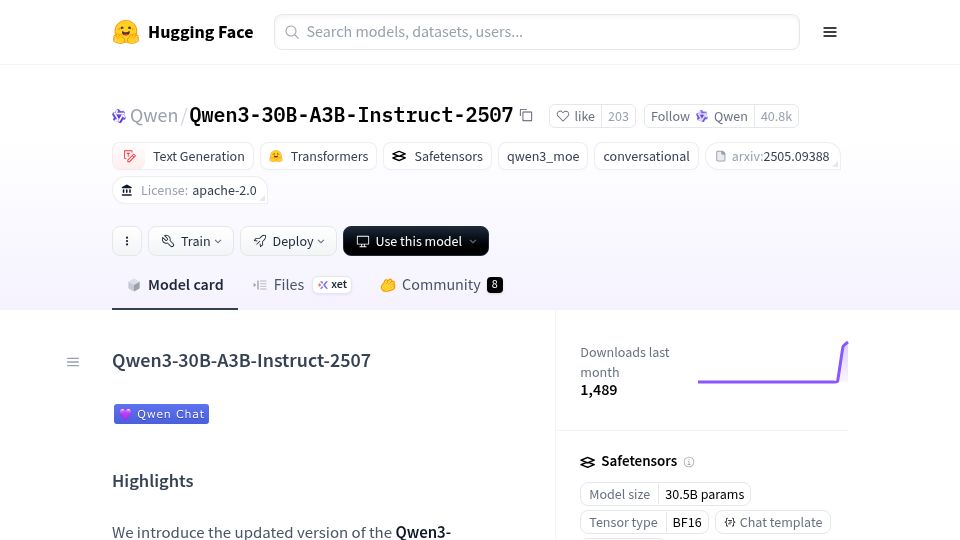This screenshot has width=960, height=540.
Task: Open the Chat template button
Action: (773, 522)
